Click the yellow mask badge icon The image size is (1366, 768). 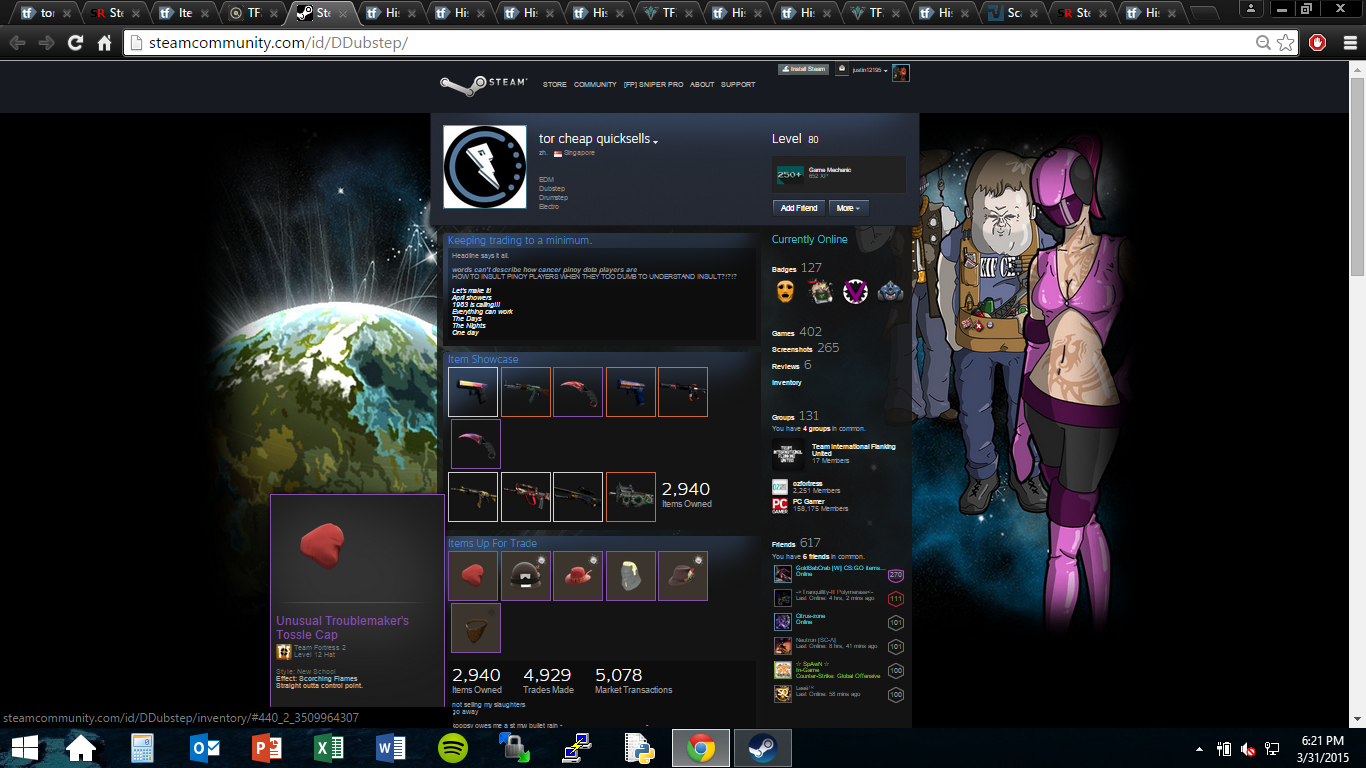787,291
